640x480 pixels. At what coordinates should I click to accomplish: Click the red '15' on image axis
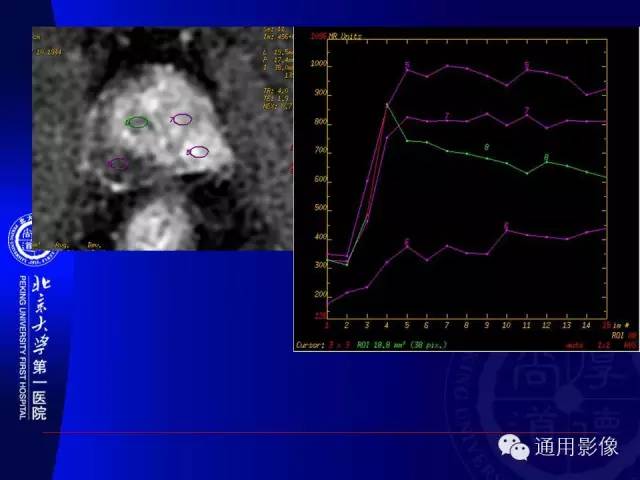[x=606, y=325]
